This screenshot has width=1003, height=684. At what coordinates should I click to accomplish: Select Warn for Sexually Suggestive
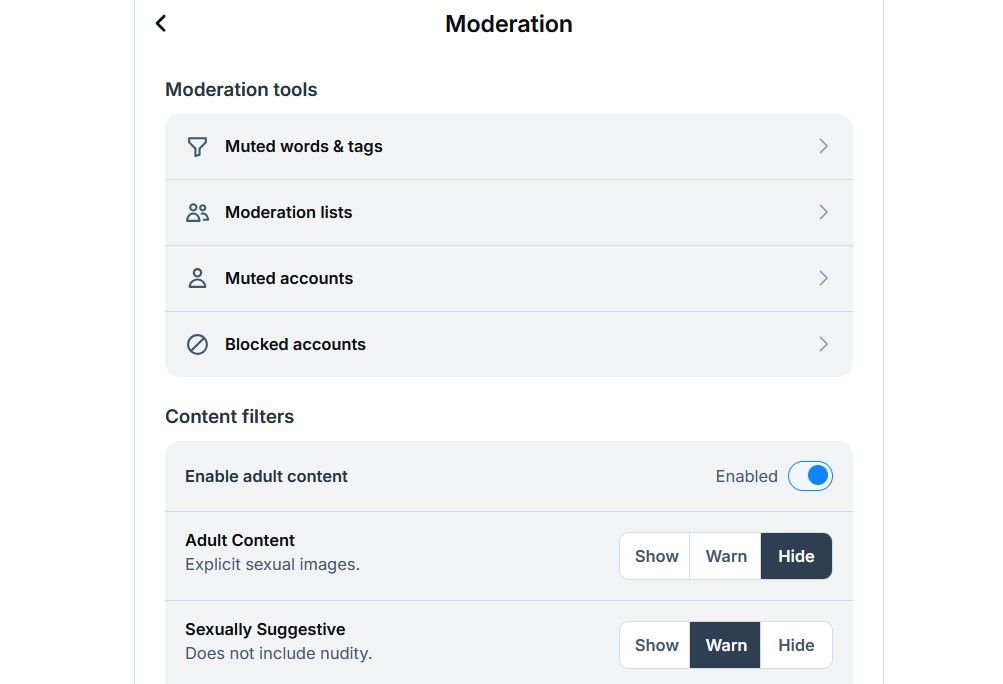click(x=726, y=645)
